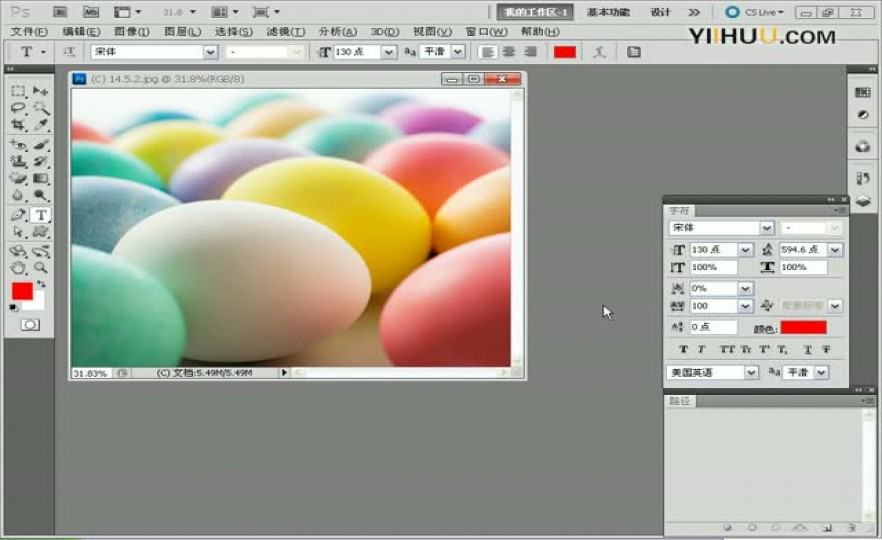The width and height of the screenshot is (882, 540).
Task: Open the Healing Brush tool
Action: click(x=19, y=145)
